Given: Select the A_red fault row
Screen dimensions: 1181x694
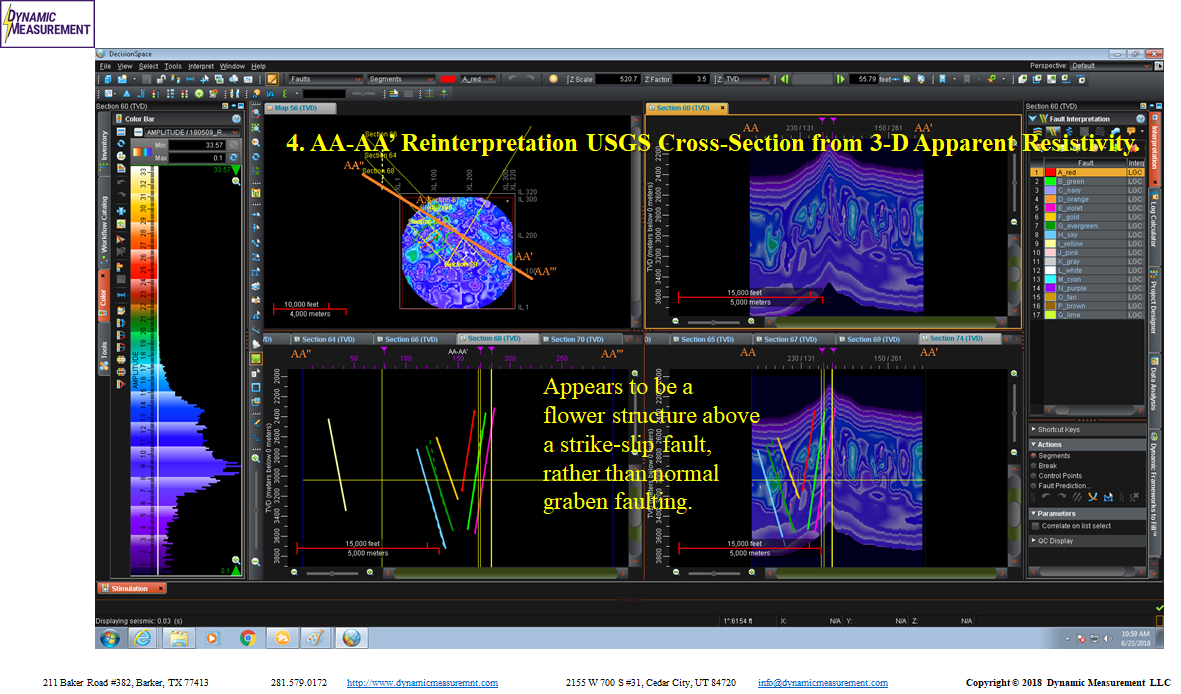Looking at the screenshot, I should tap(1088, 173).
